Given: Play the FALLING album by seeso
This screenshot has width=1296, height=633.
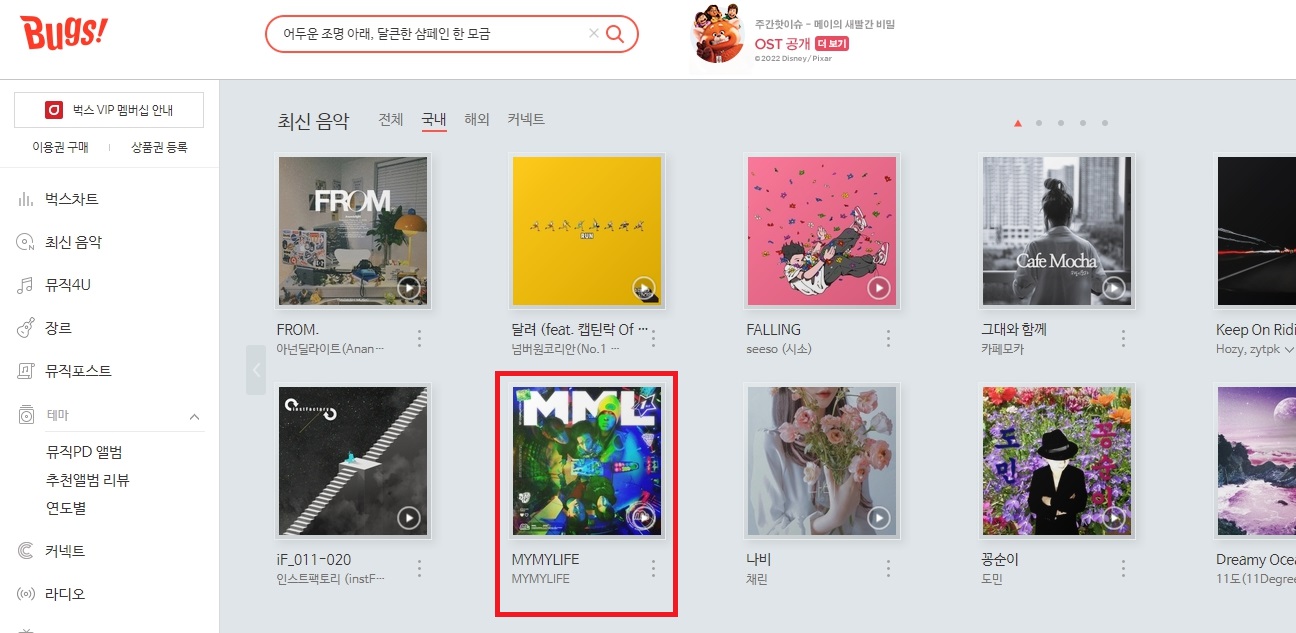Looking at the screenshot, I should click(x=878, y=288).
